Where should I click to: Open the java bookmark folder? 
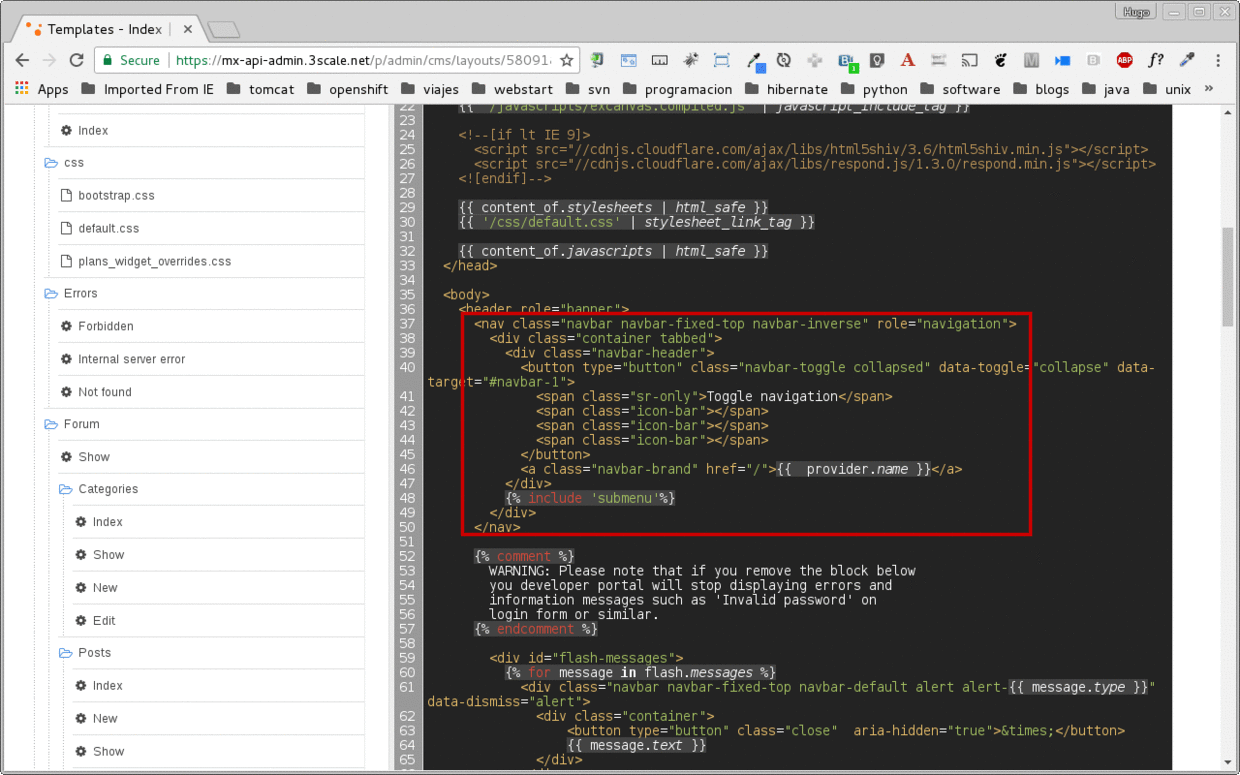[x=1105, y=89]
